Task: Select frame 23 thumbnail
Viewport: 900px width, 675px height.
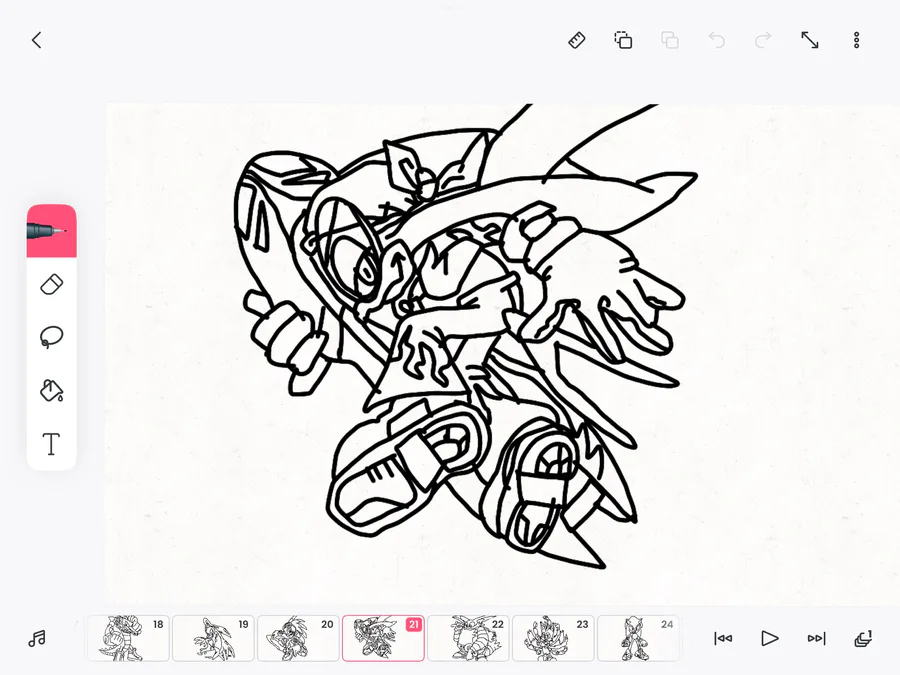Action: click(x=553, y=638)
